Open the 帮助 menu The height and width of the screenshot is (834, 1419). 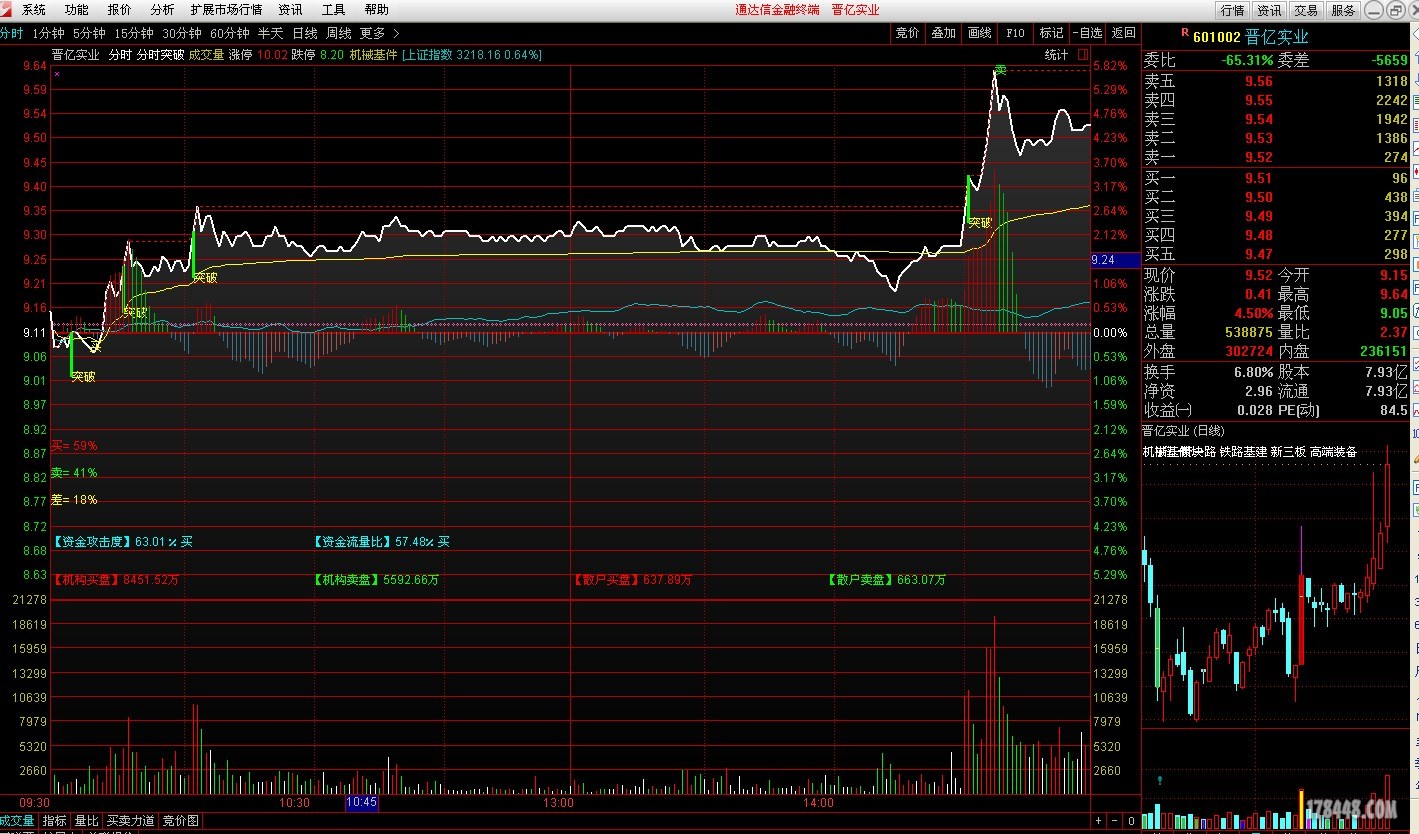(377, 9)
